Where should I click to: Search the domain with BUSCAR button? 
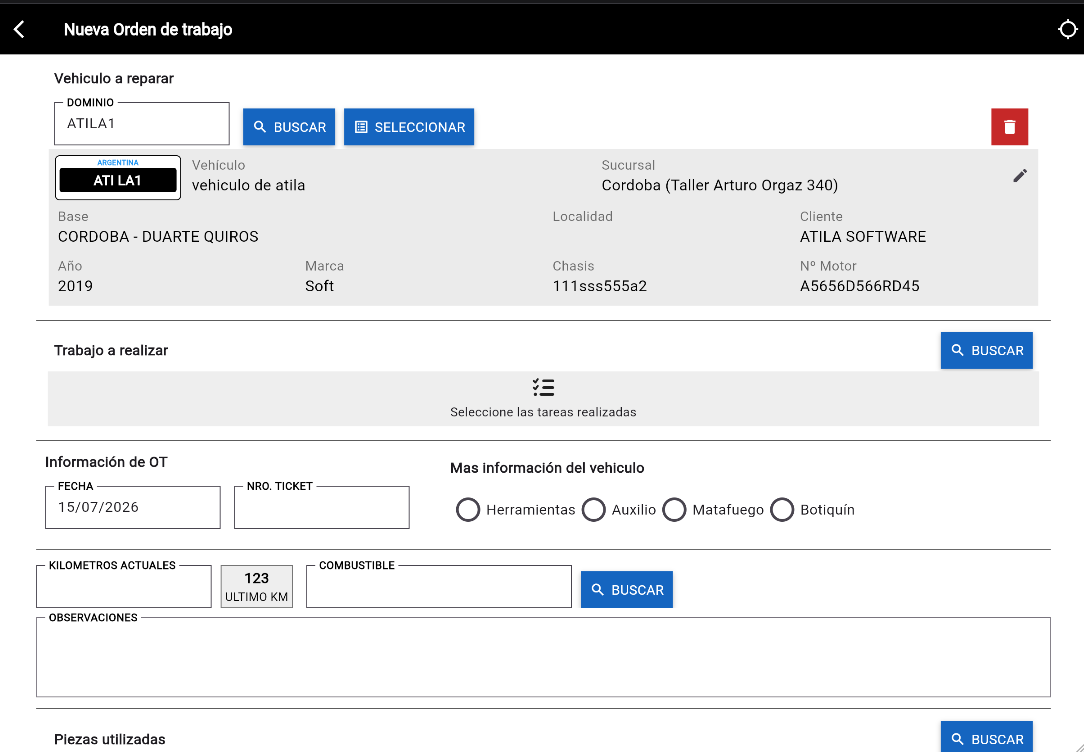[289, 126]
